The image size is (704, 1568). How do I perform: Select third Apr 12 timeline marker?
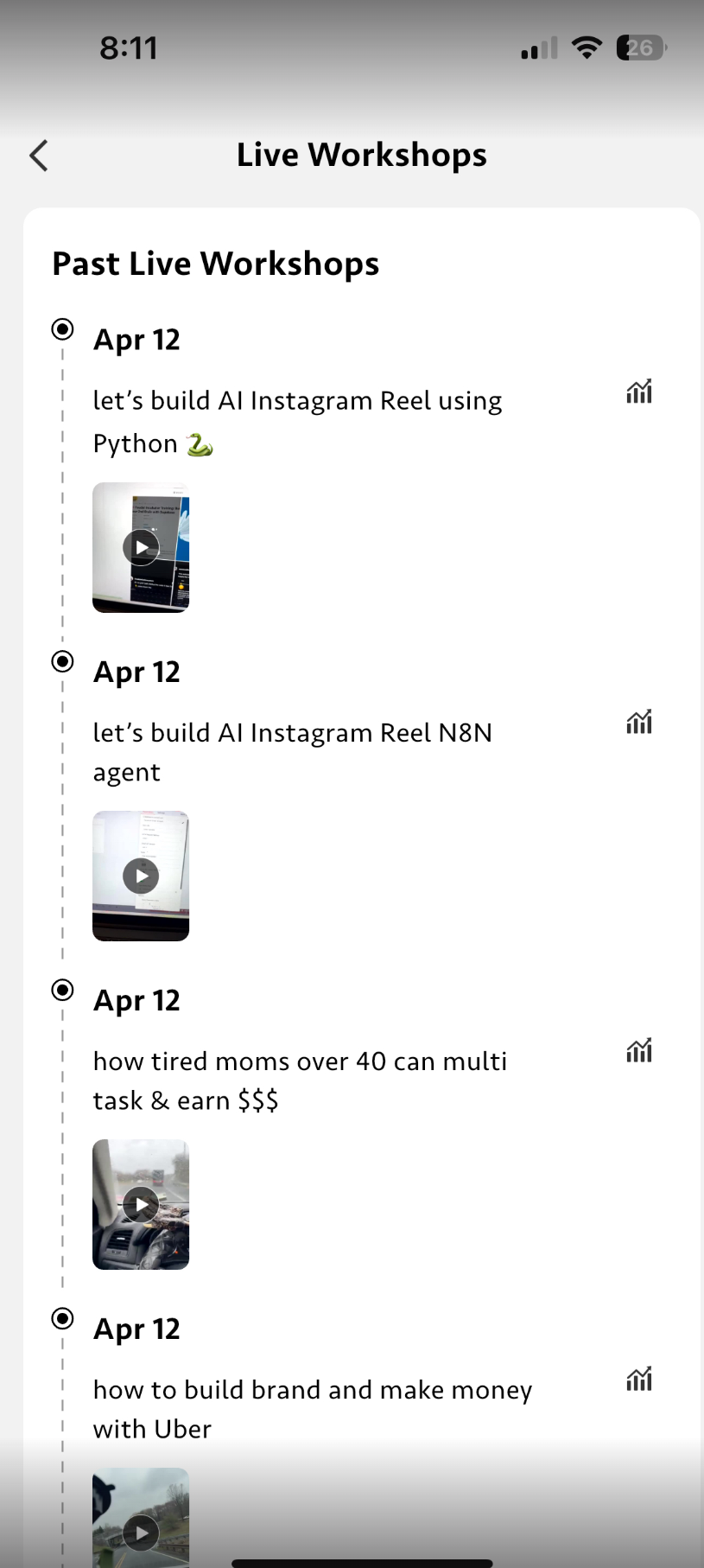[62, 990]
